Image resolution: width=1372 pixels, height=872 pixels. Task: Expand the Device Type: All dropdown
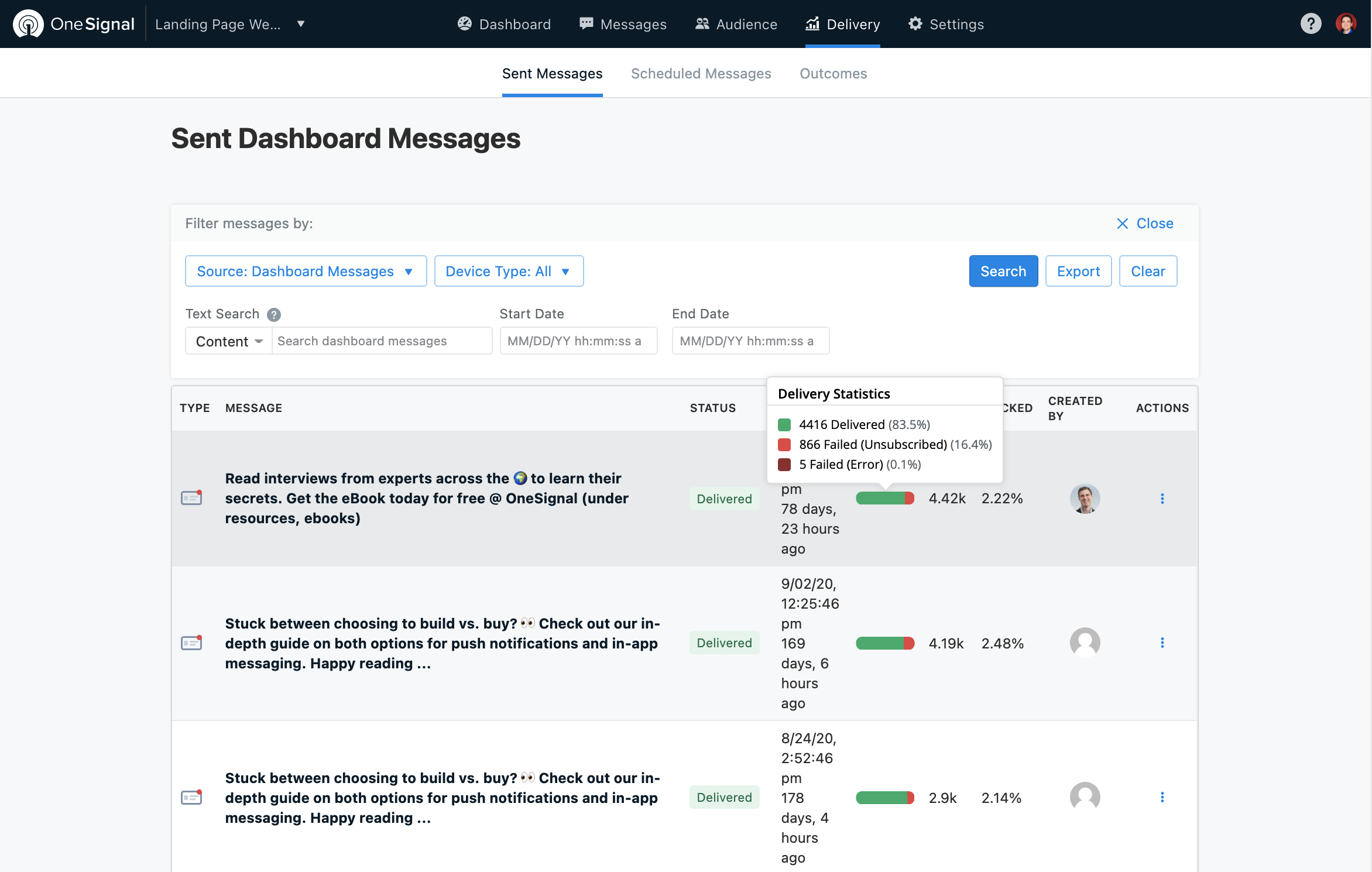(x=508, y=272)
